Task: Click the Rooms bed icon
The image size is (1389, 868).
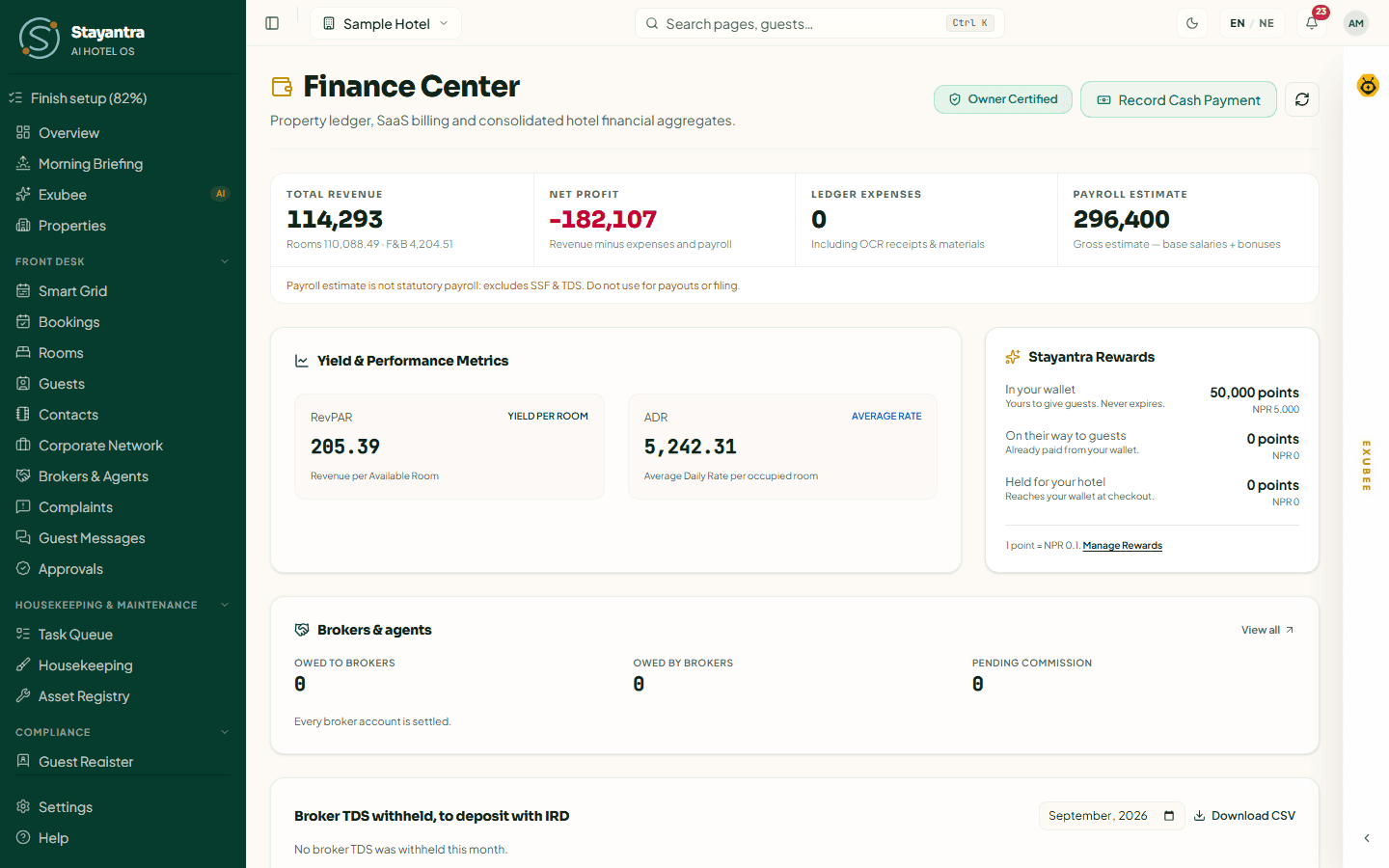Action: pos(23,352)
